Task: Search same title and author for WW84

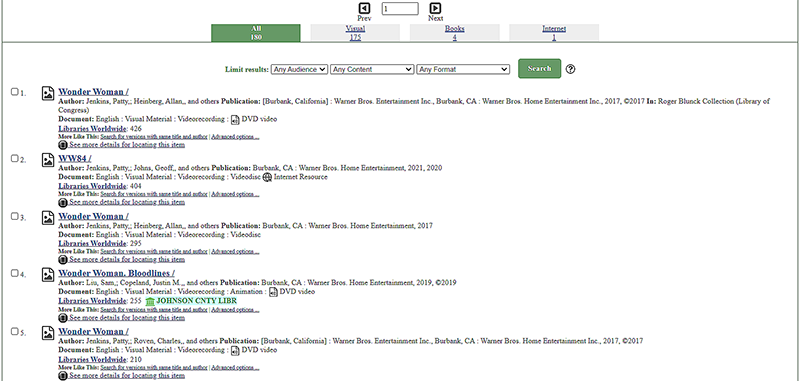Action: point(154,194)
